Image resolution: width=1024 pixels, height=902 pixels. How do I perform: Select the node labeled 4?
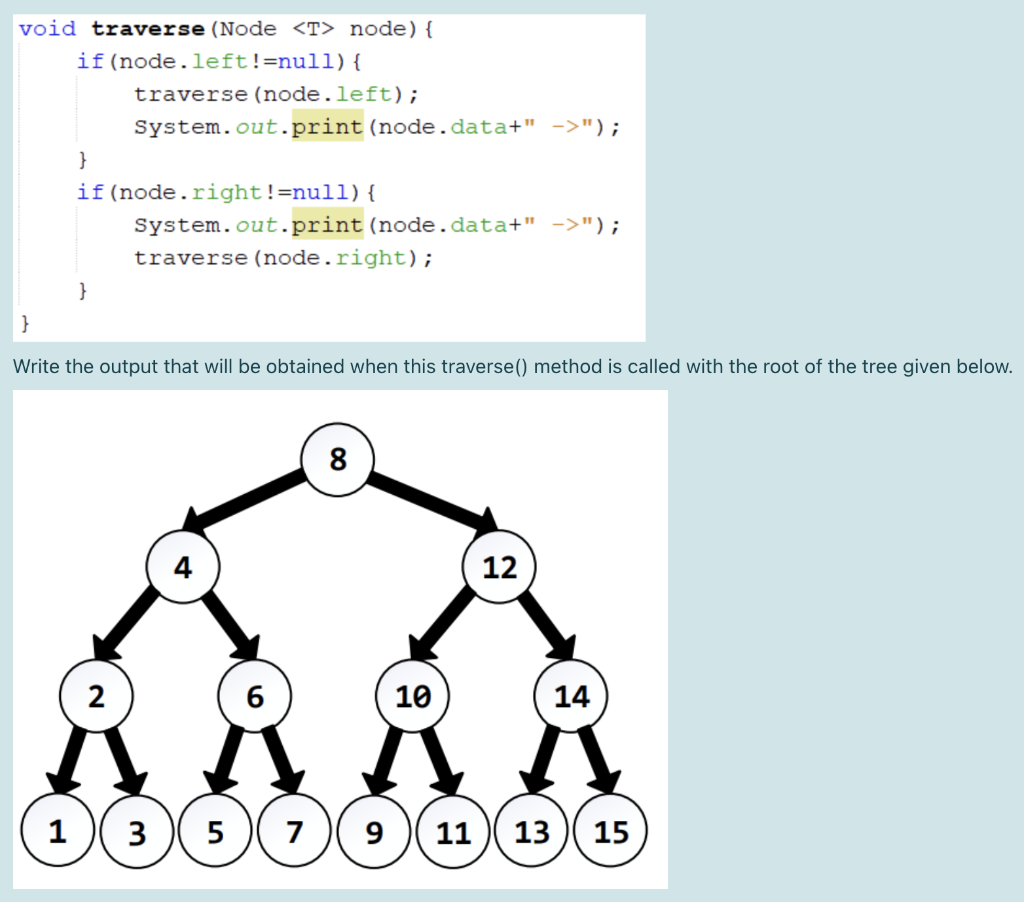pos(183,567)
